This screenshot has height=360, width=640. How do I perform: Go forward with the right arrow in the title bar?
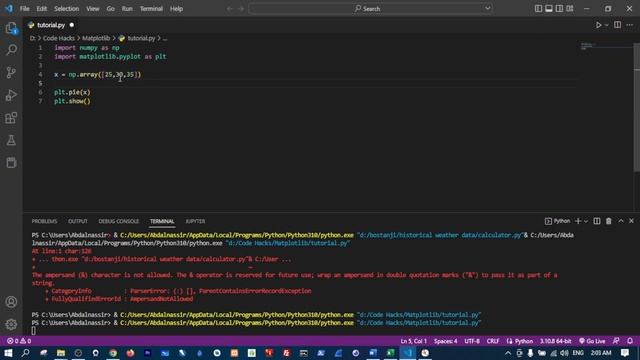[241, 9]
